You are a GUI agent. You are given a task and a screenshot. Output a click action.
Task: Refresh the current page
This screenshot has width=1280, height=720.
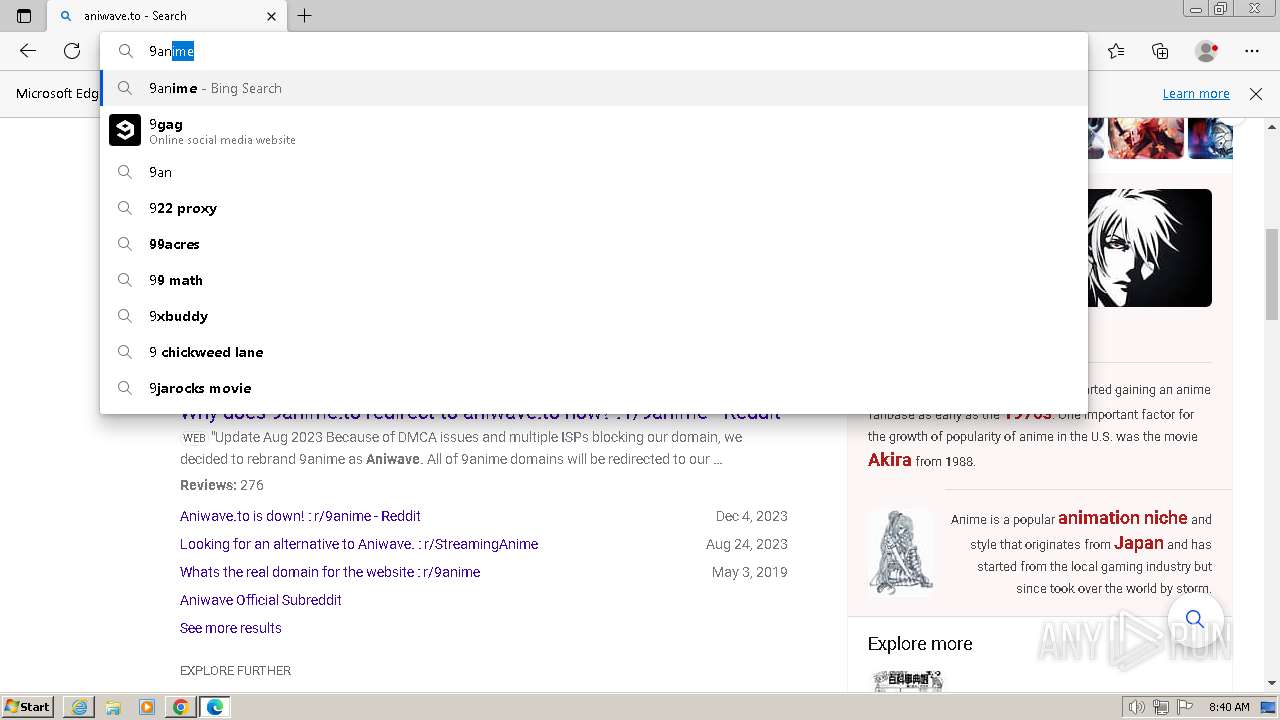[x=72, y=51]
